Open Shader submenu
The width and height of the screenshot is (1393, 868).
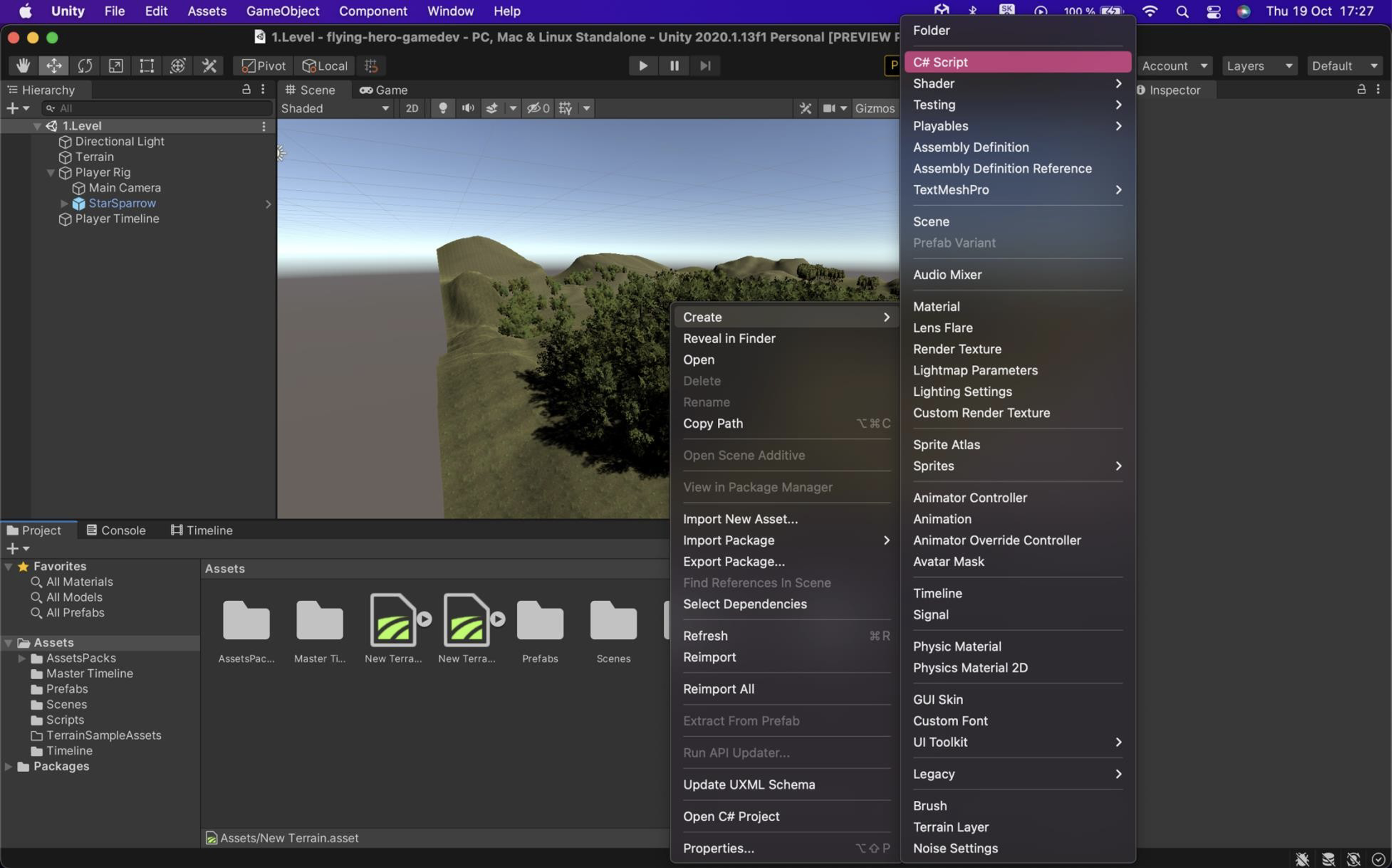point(1018,83)
